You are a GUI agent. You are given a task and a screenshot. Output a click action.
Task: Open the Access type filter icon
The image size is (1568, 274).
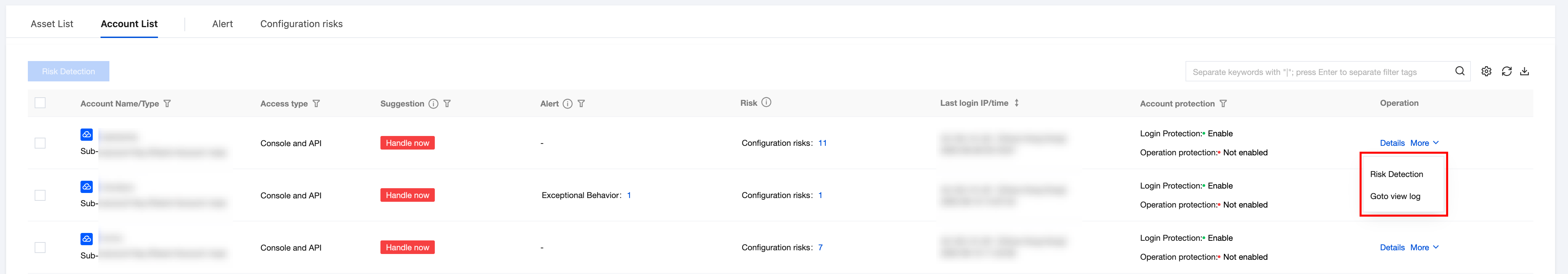click(x=317, y=103)
